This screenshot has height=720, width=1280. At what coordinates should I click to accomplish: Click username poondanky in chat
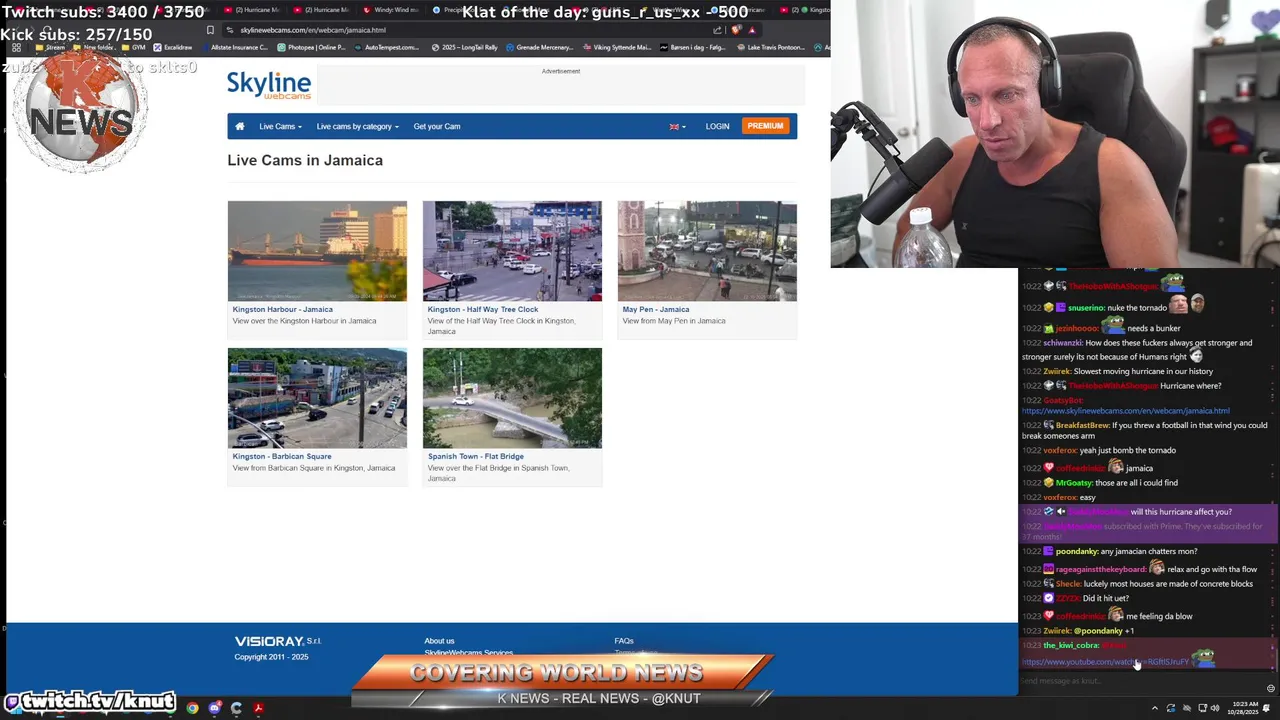(x=1077, y=552)
